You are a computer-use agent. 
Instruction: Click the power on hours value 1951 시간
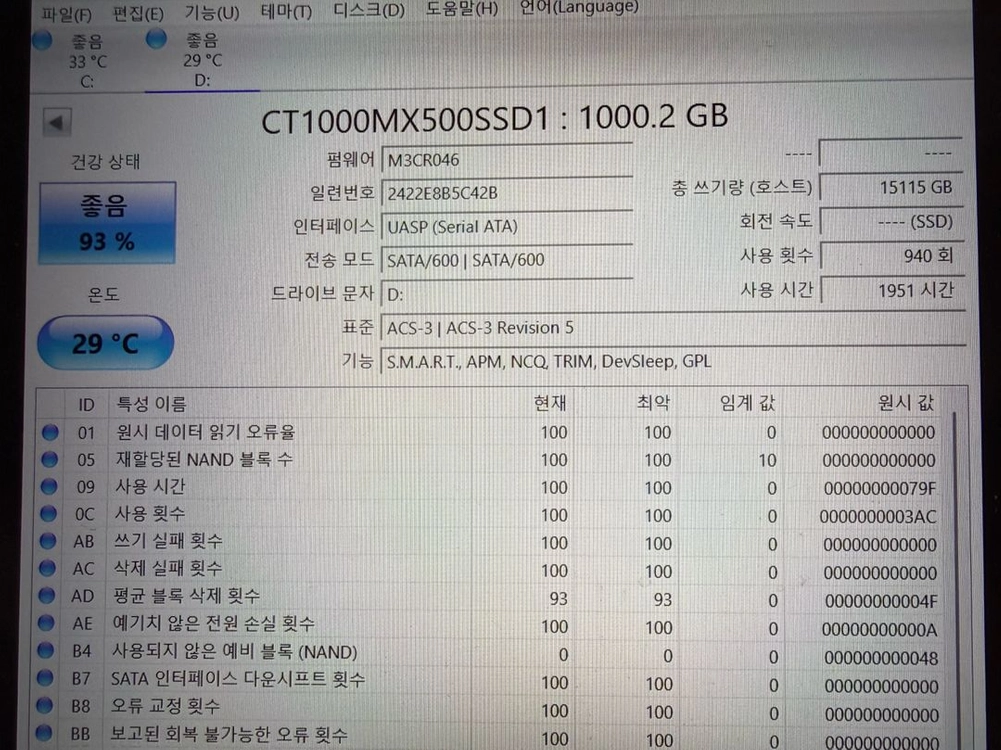(892, 290)
